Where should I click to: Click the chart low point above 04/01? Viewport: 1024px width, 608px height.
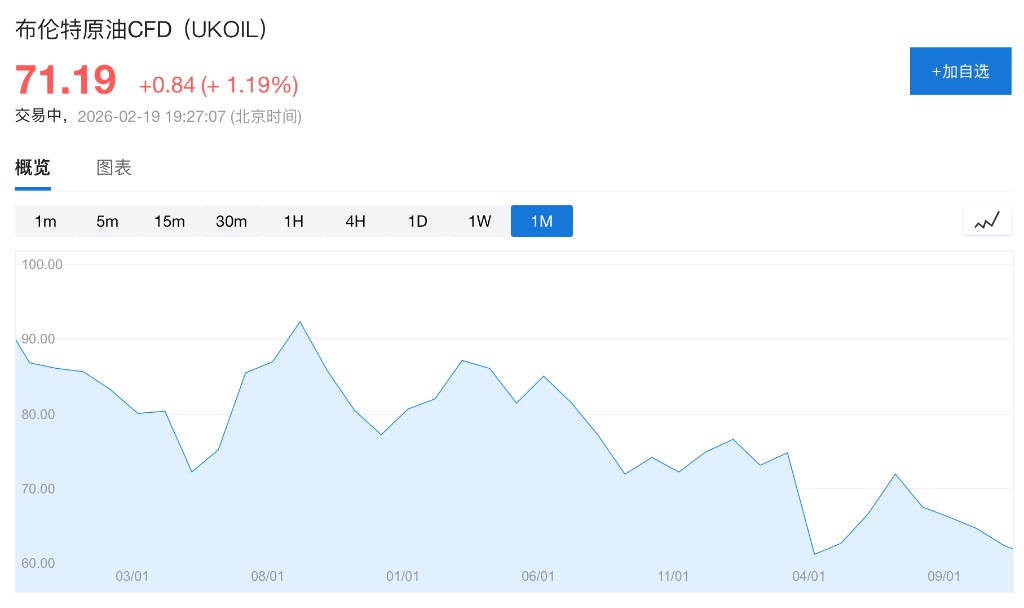815,553
